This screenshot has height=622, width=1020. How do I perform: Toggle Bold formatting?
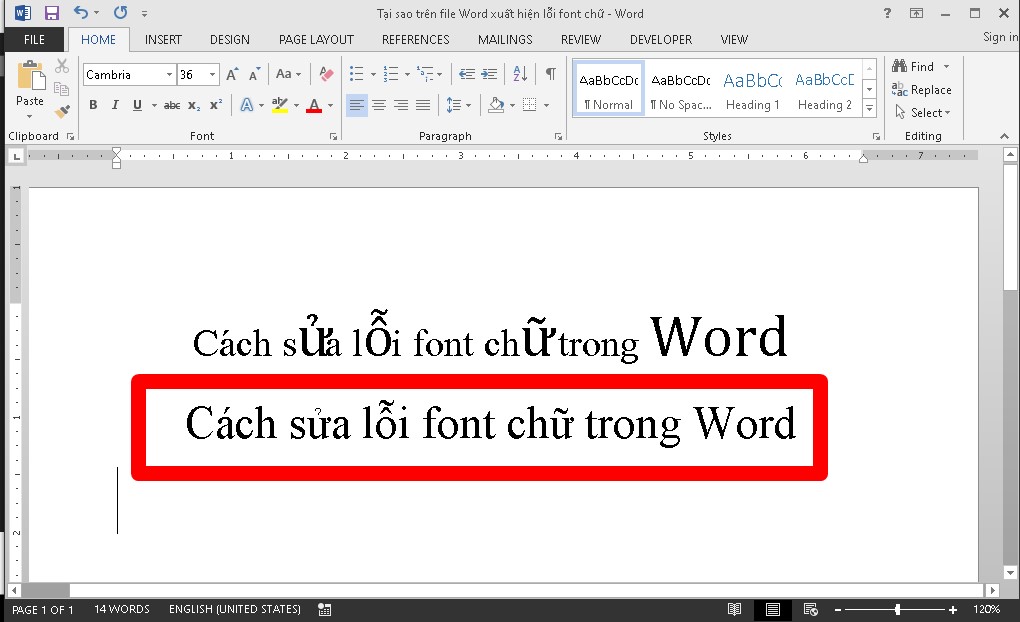tap(93, 105)
